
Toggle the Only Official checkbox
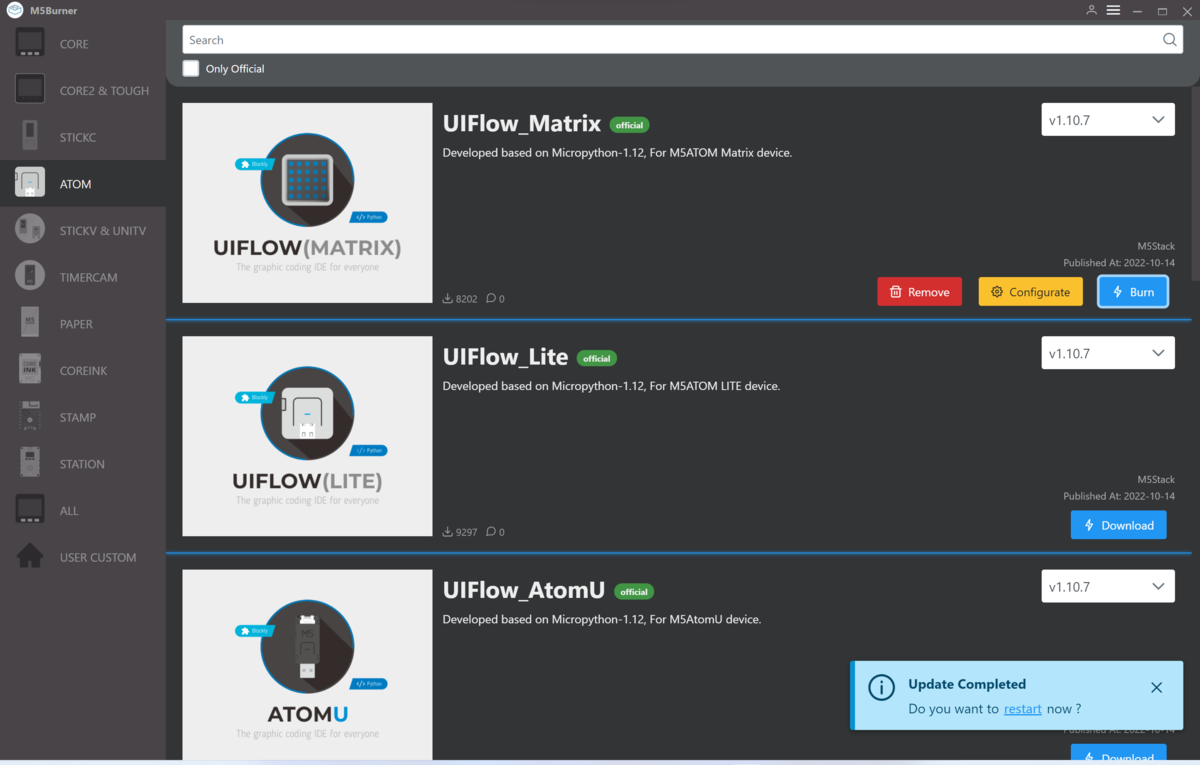coord(191,68)
